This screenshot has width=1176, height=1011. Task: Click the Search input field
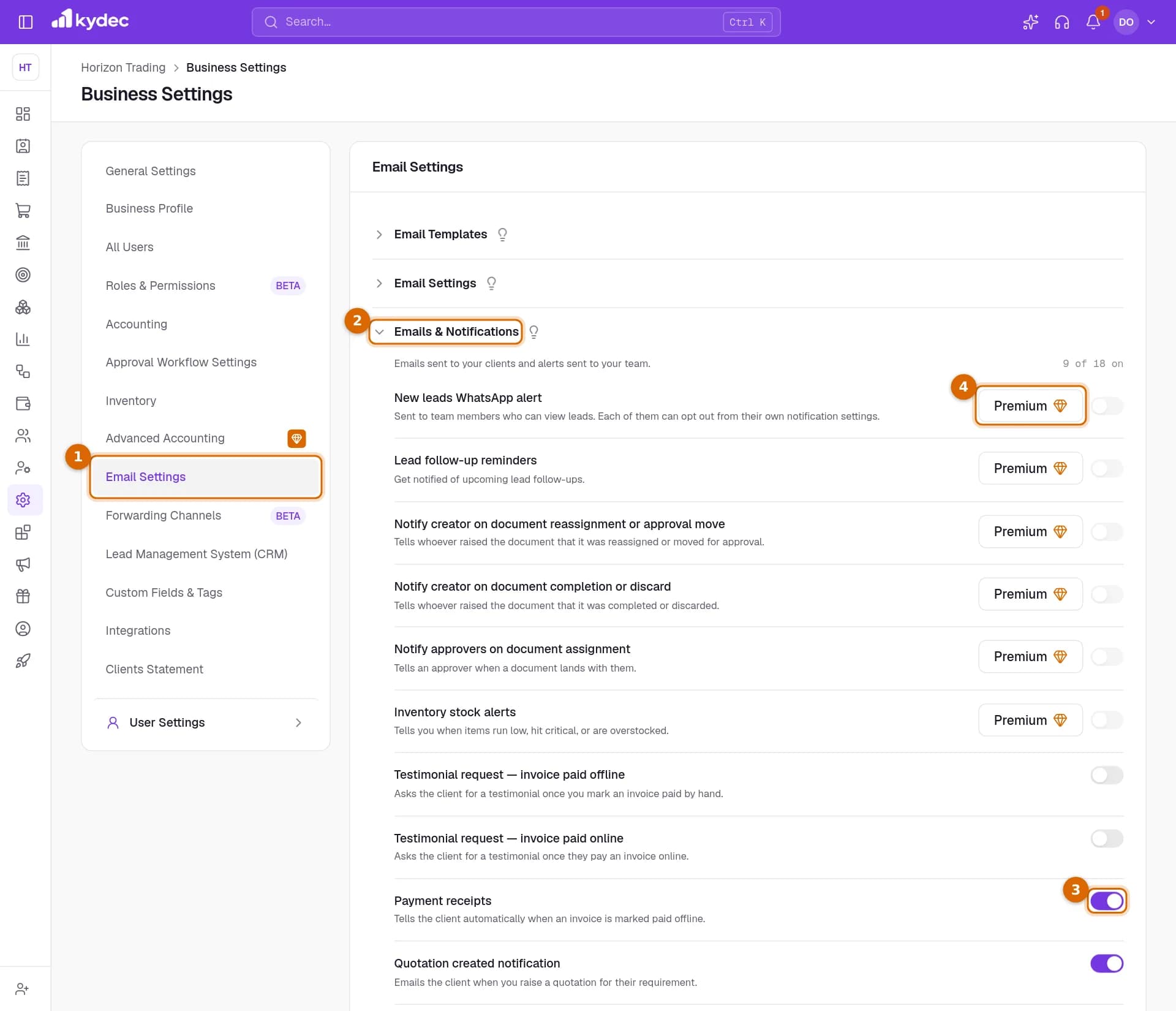[516, 22]
